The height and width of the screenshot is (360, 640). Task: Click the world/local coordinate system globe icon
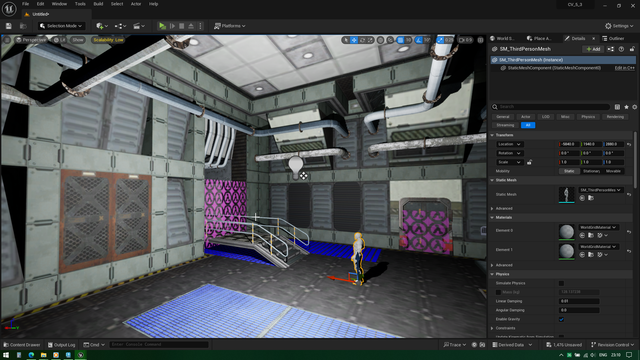pyautogui.click(x=380, y=40)
